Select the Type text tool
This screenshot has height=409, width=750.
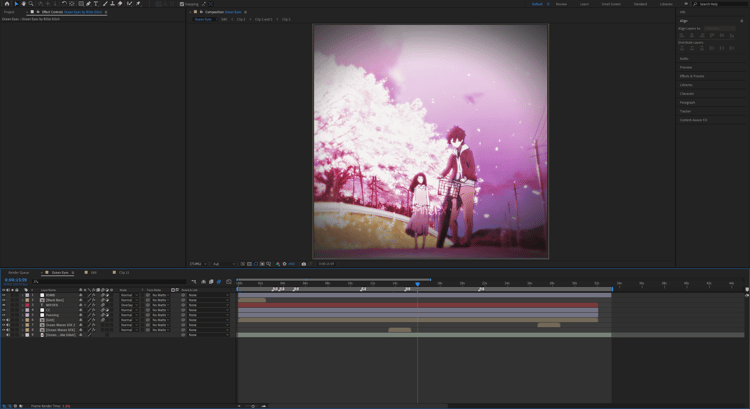tap(96, 4)
